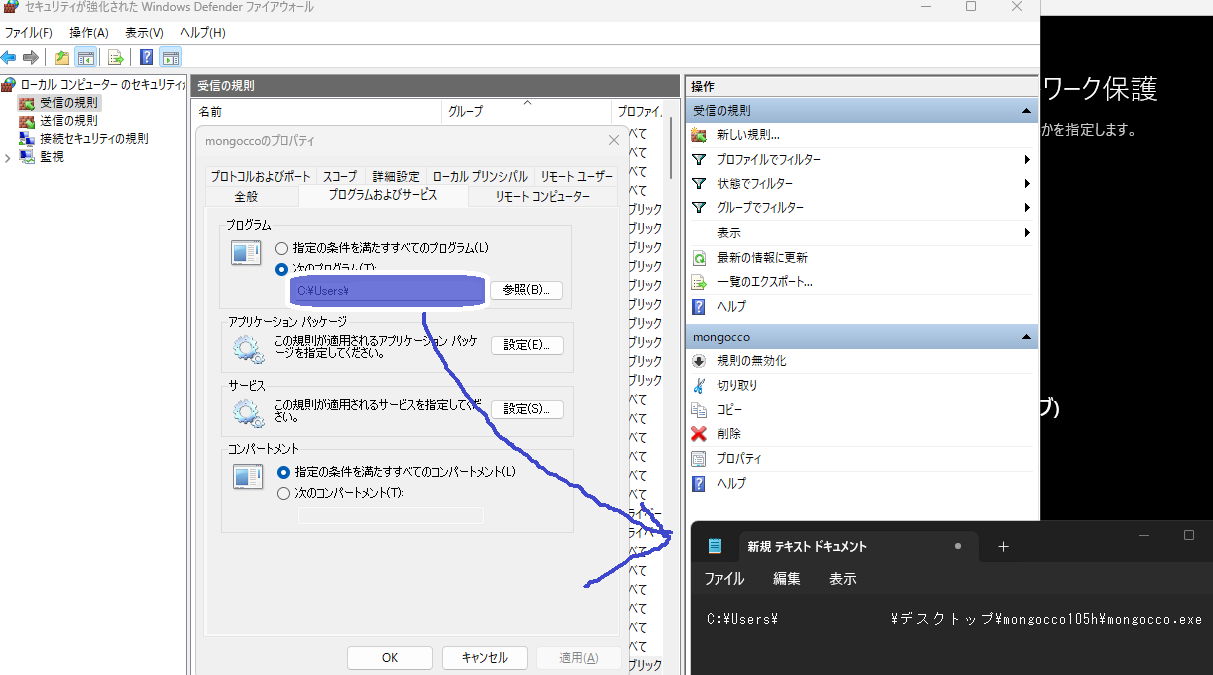
Task: Click 新しい規則 (New Rule) icon in actions pane
Action: point(699,135)
